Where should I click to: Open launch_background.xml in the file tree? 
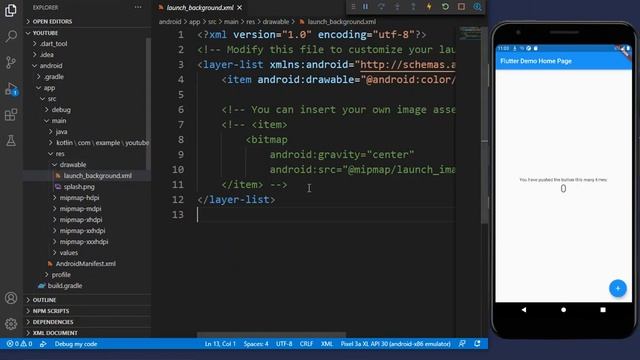point(86,176)
